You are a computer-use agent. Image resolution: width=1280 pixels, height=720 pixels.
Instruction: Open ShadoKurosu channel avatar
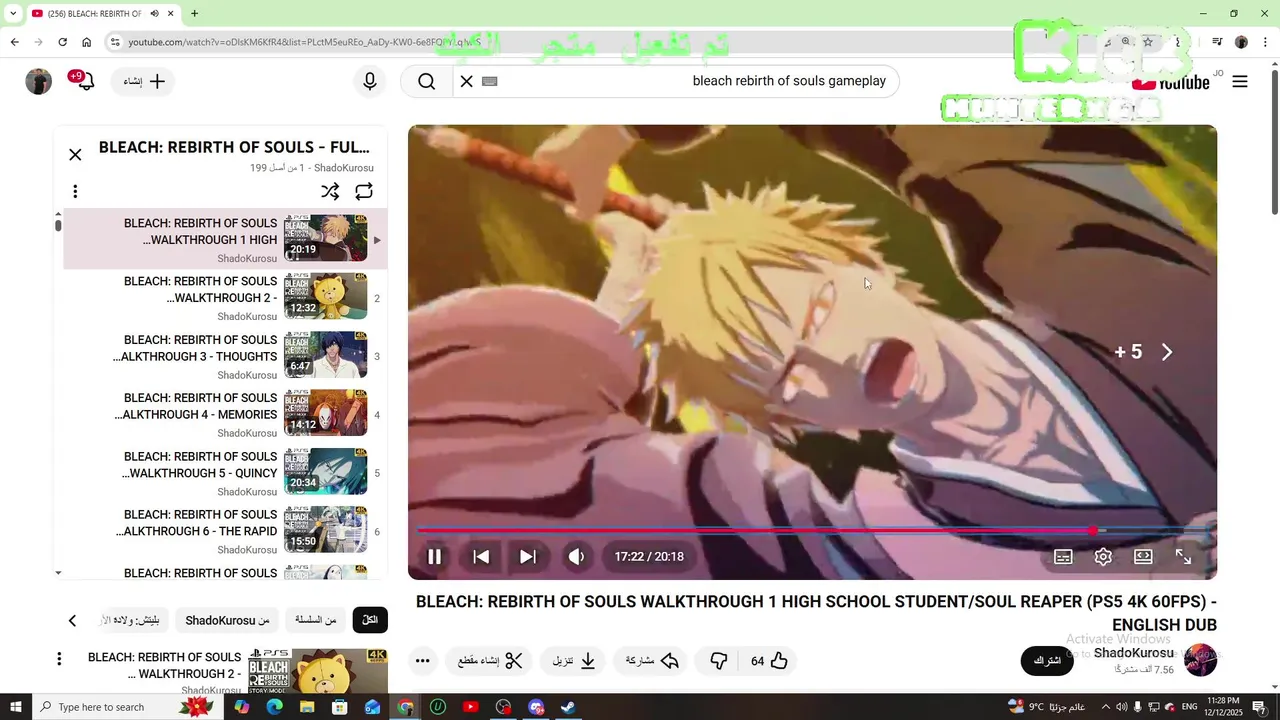click(1200, 661)
